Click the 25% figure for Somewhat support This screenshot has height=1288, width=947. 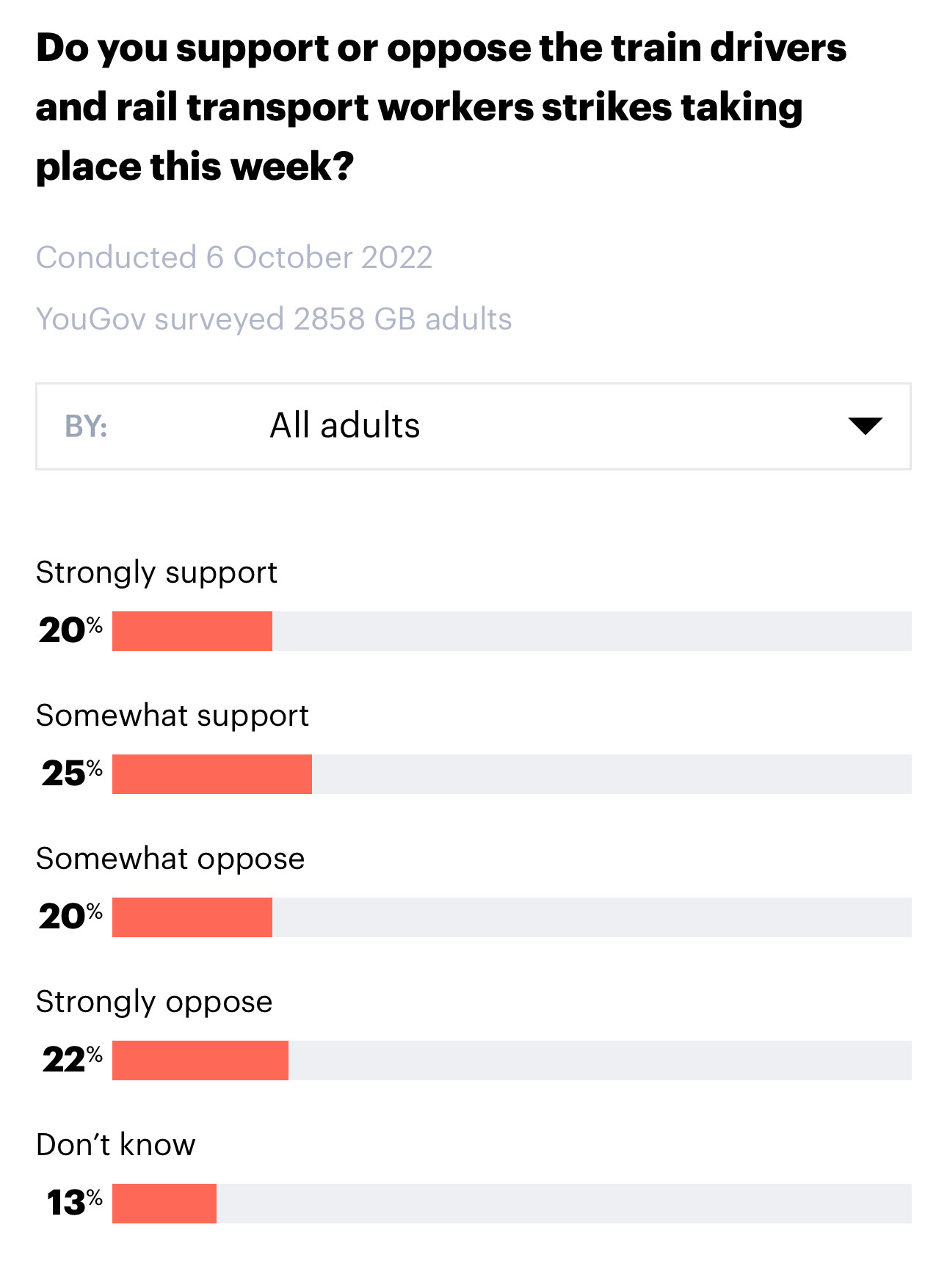pos(72,774)
